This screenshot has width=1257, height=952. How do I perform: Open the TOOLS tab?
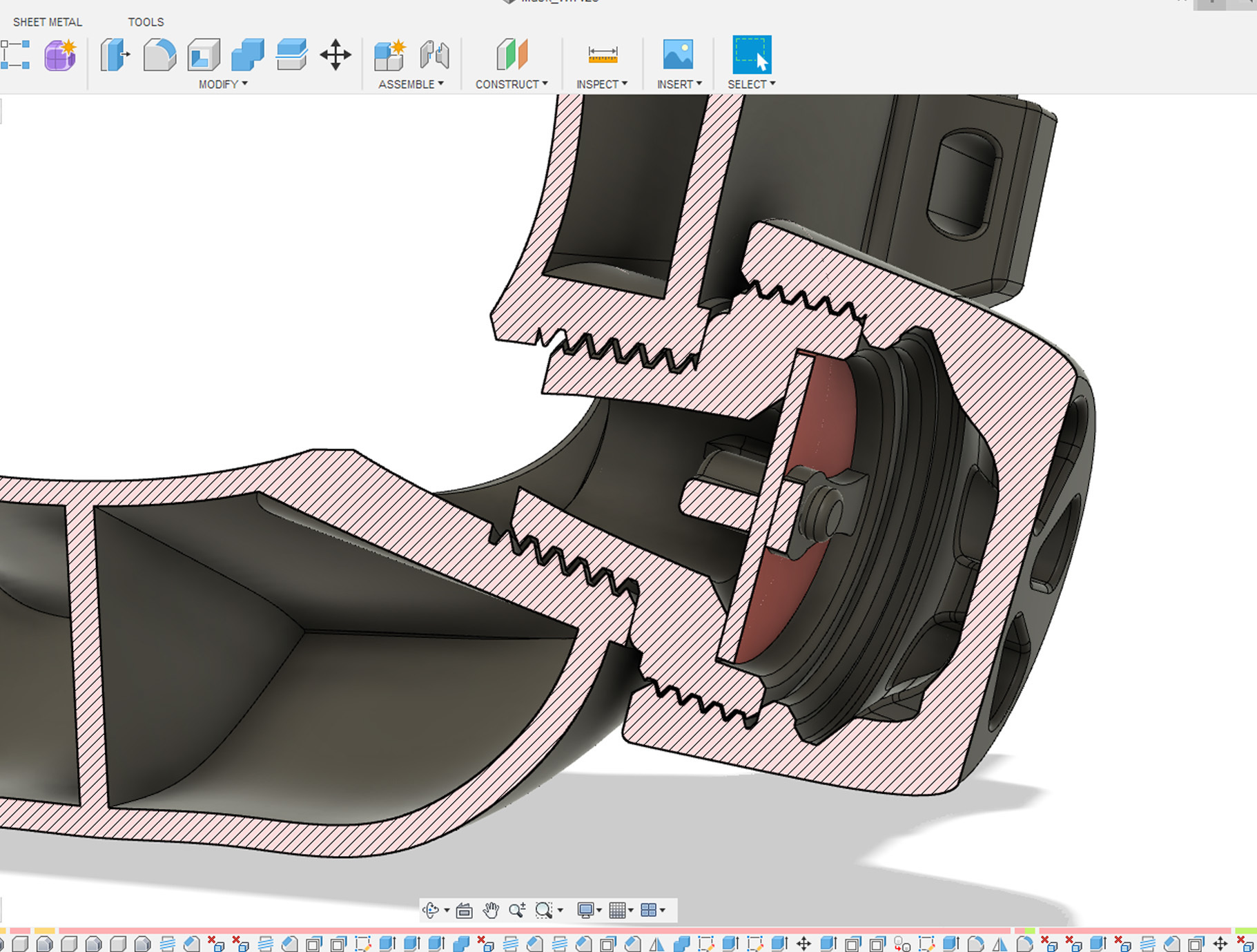(x=146, y=22)
